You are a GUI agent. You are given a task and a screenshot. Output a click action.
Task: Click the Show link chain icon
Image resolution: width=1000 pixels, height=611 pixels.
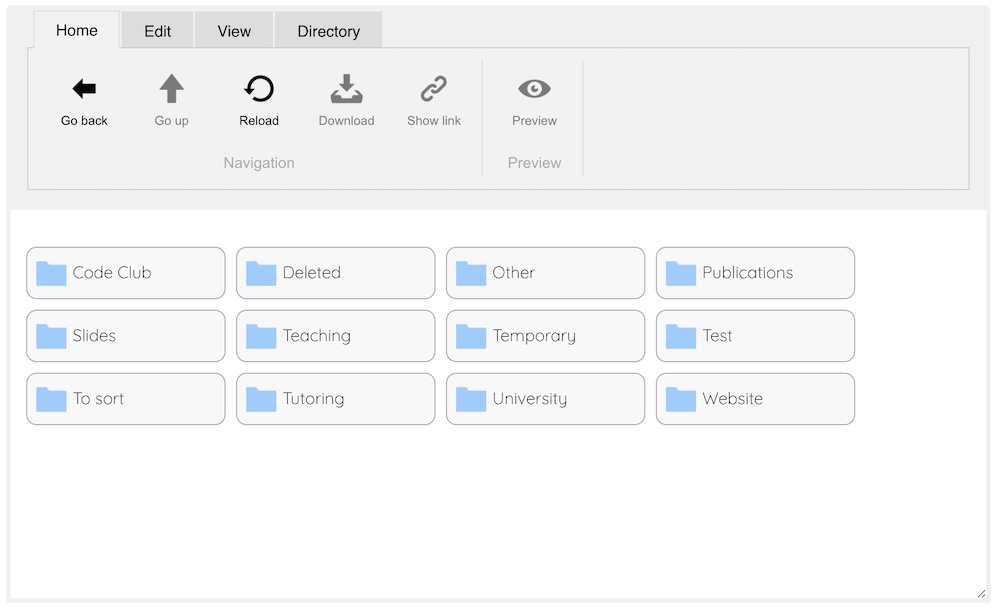coord(434,89)
